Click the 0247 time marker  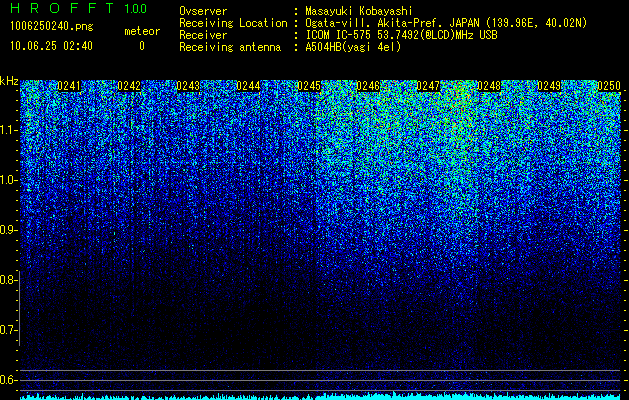pyautogui.click(x=428, y=86)
